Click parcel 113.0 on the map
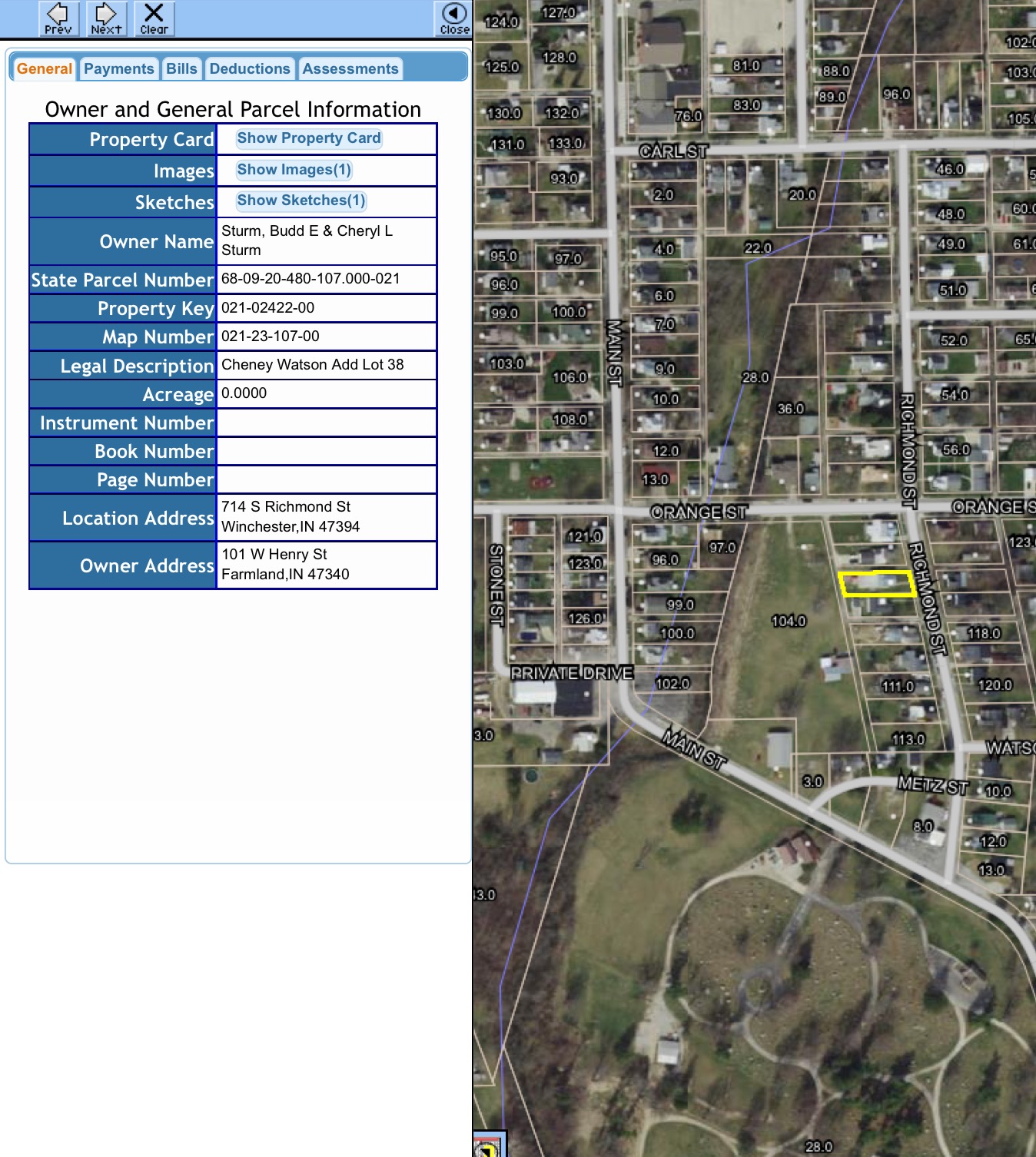The height and width of the screenshot is (1157, 1036). point(908,739)
